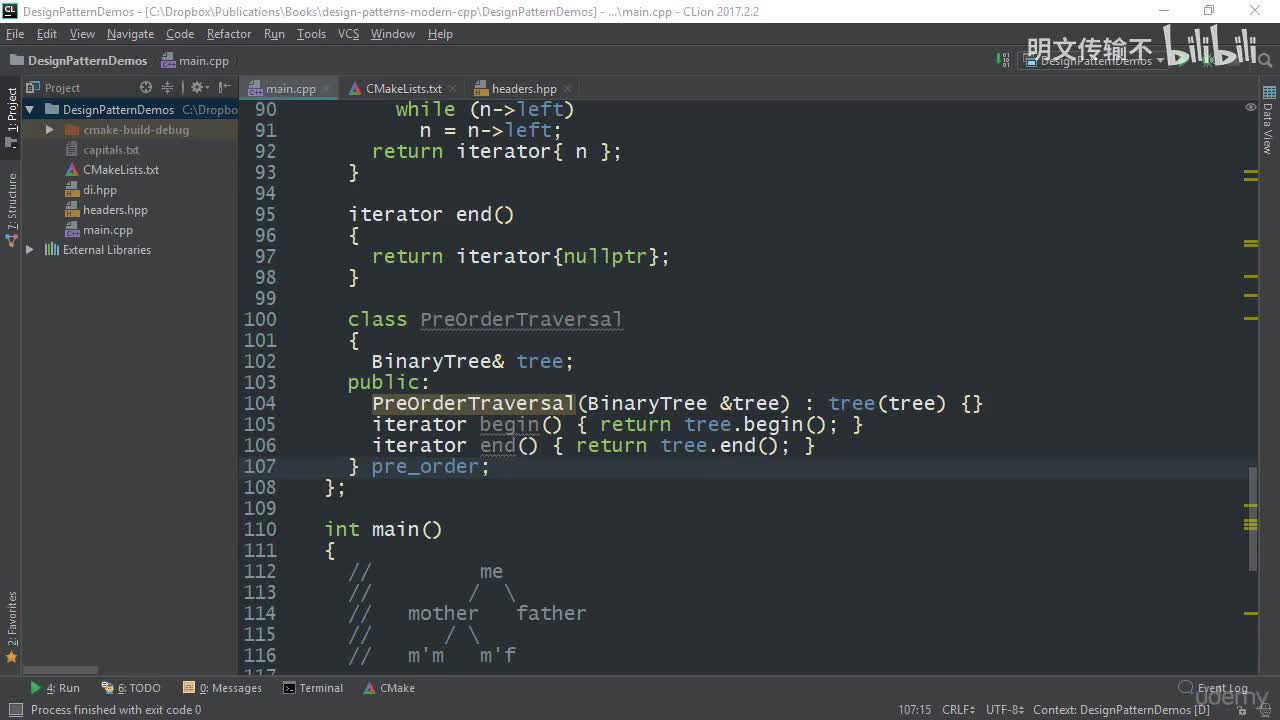
Task: Click 'nullptr' on line 97
Action: [x=605, y=257]
